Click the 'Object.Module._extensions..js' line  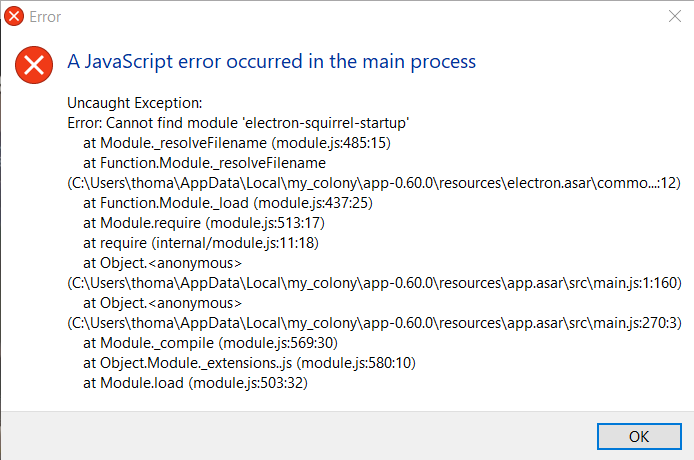250,363
